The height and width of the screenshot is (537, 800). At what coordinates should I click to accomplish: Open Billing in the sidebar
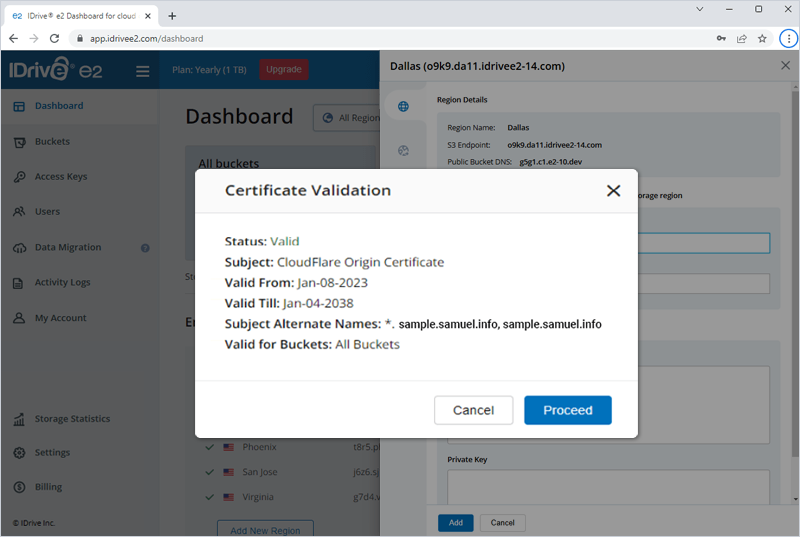(x=48, y=487)
